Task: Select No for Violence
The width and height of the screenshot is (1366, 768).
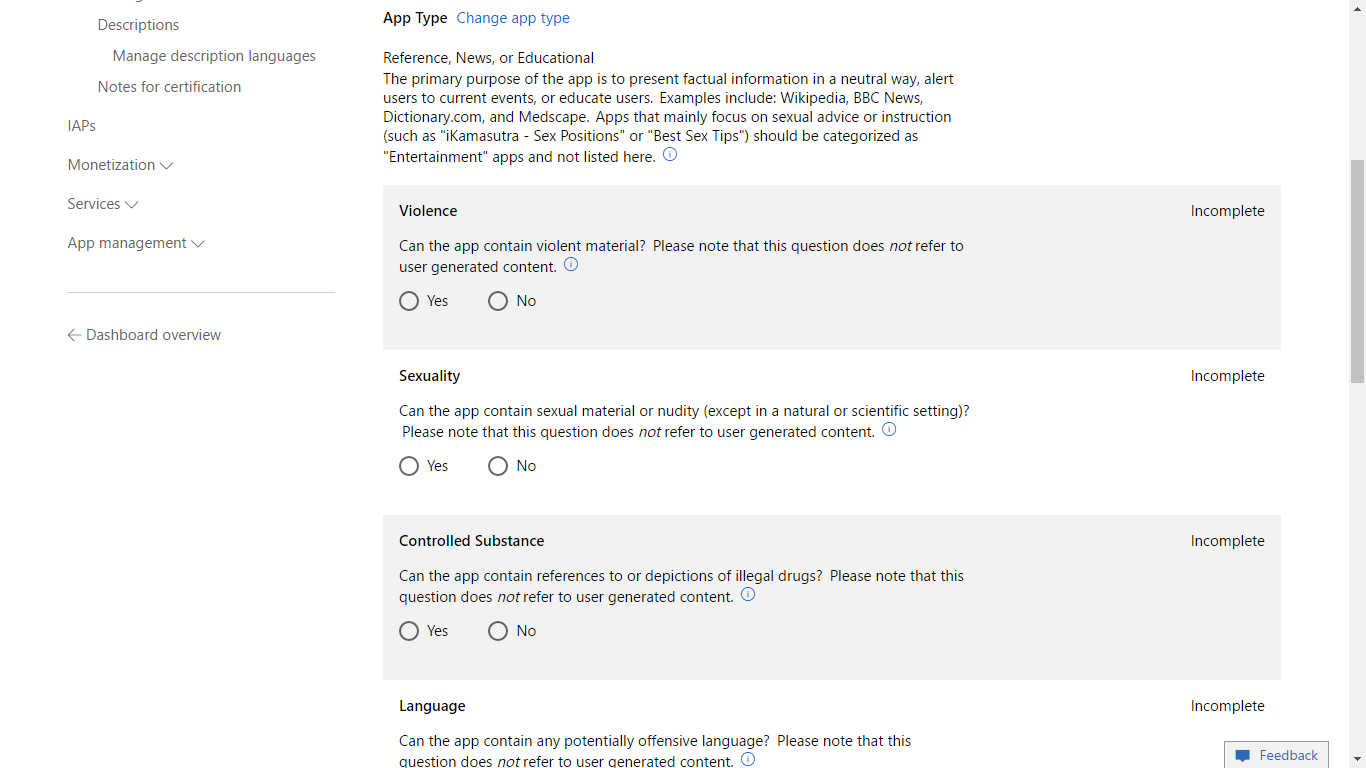Action: tap(498, 301)
